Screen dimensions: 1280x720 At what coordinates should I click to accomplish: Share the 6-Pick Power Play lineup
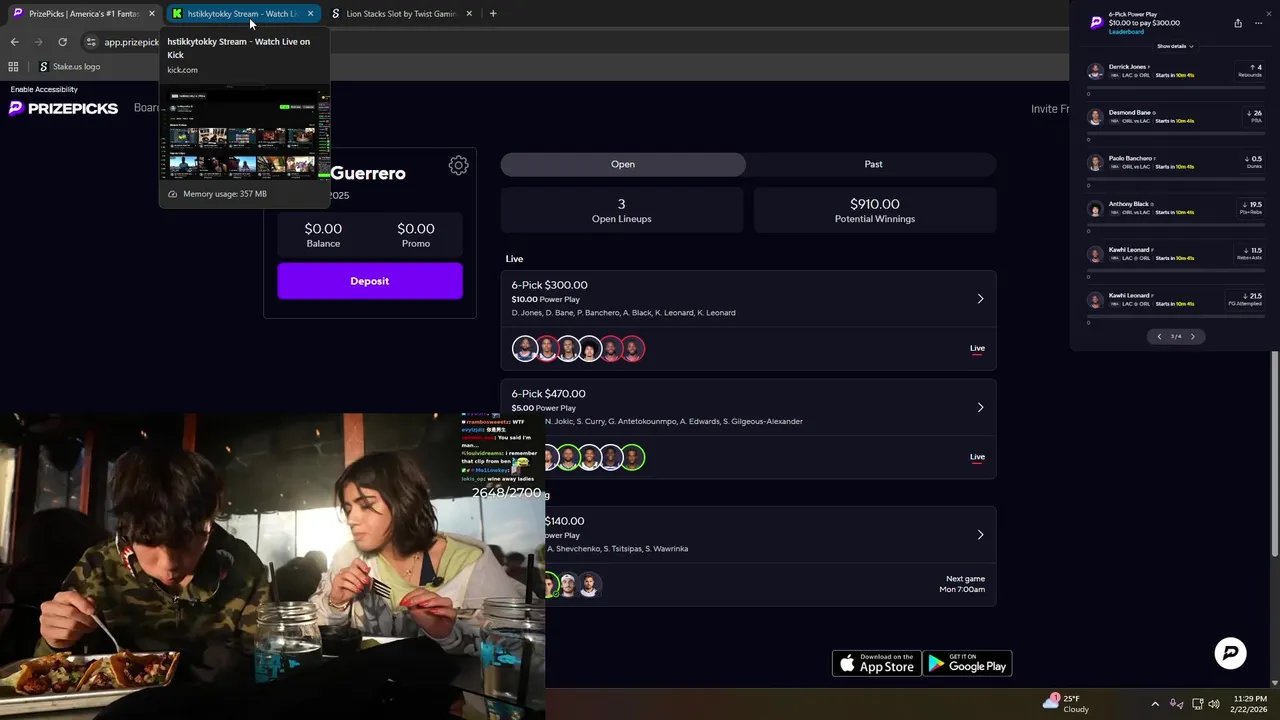click(x=1238, y=23)
